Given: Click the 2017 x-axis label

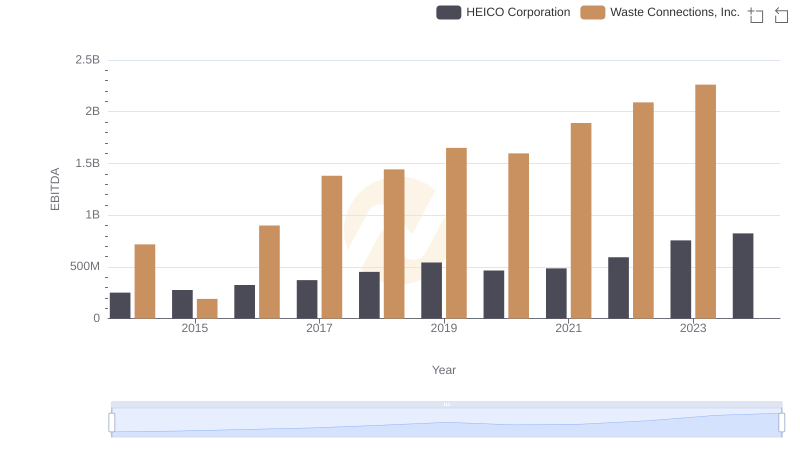Looking at the screenshot, I should coord(319,328).
